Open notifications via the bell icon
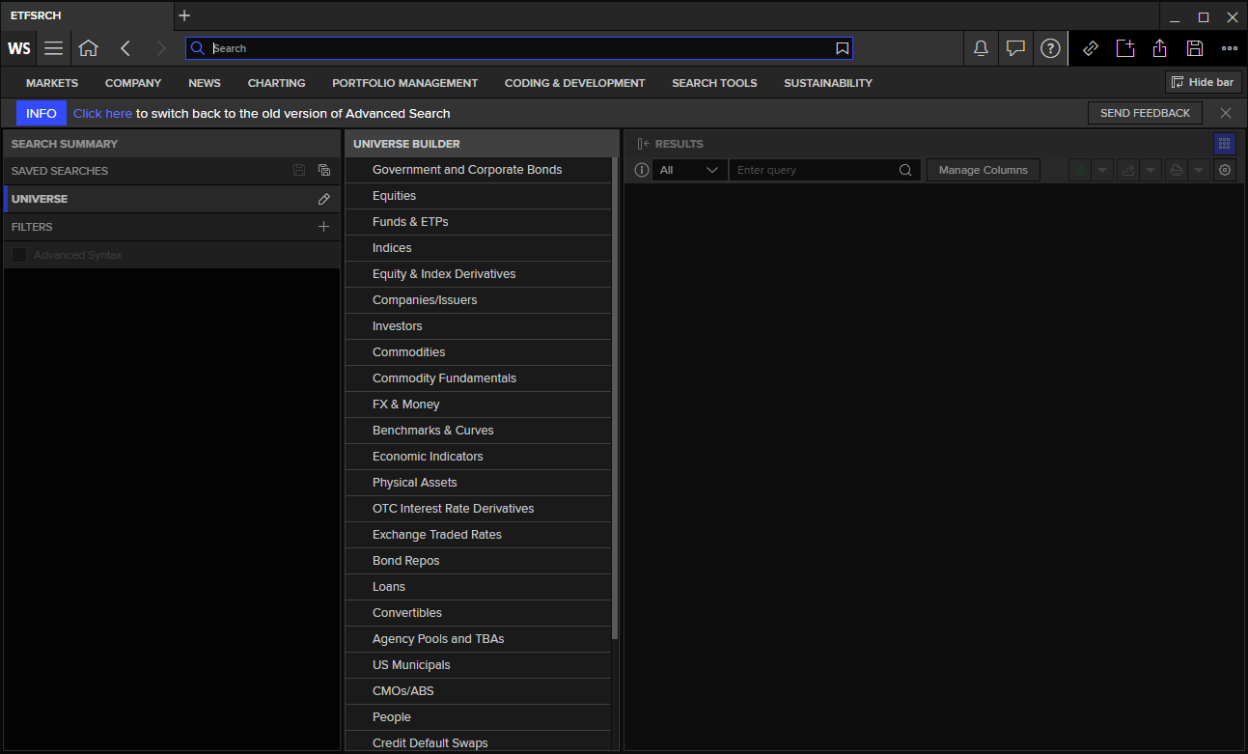Viewport: 1248px width, 754px height. click(981, 48)
